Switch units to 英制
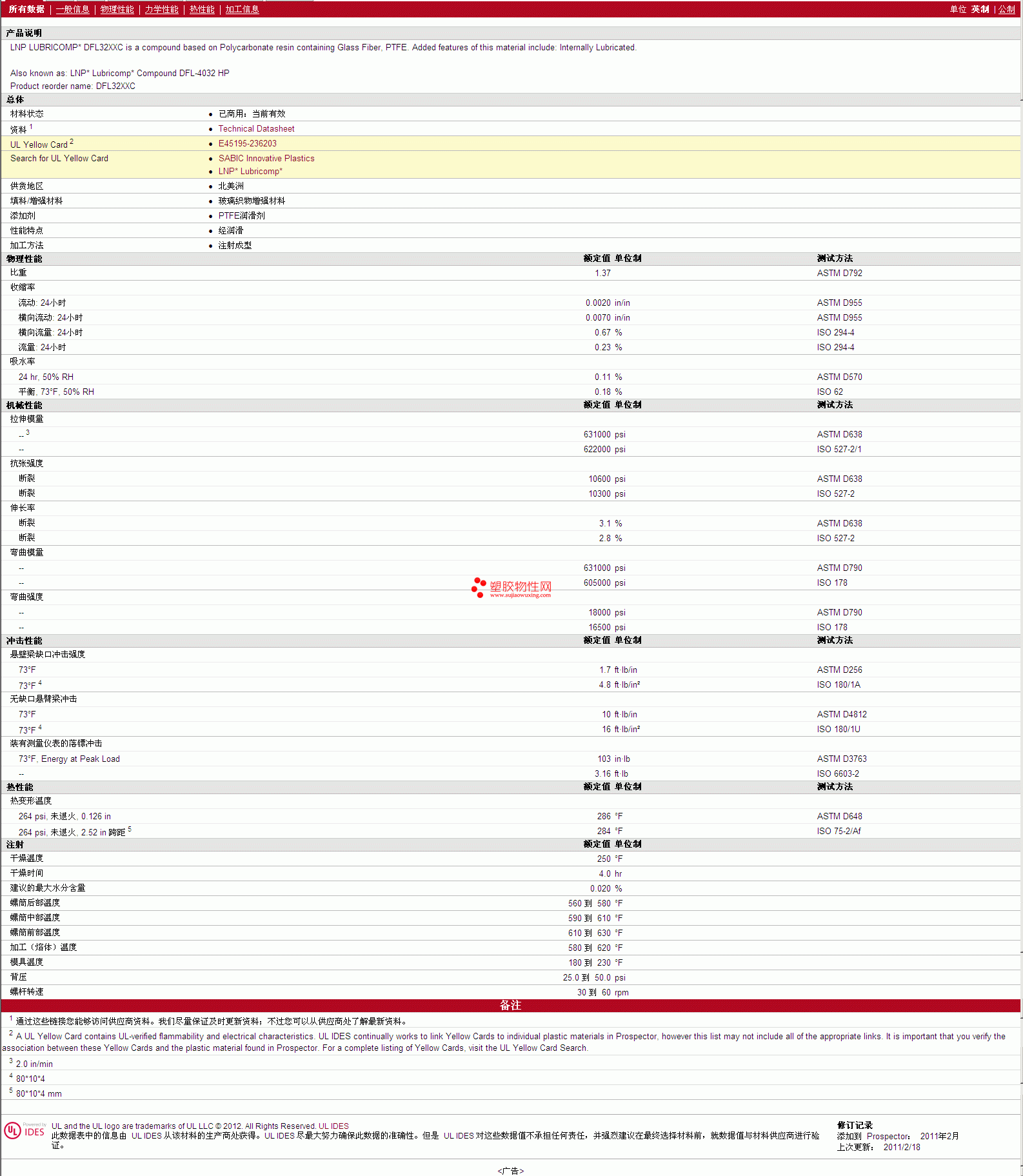The height and width of the screenshot is (1176, 1023). click(980, 9)
